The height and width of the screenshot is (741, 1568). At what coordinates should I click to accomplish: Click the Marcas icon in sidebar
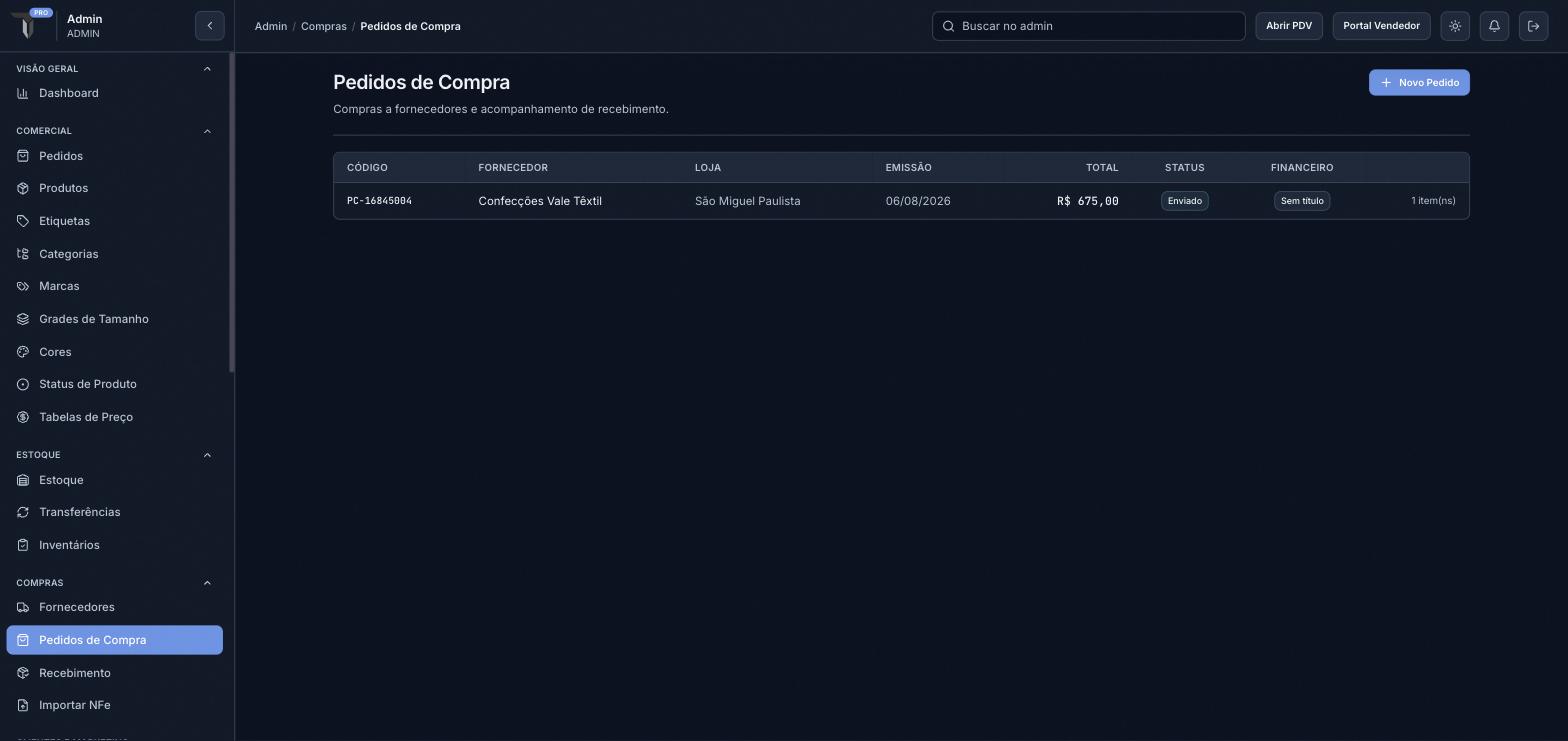[x=23, y=286]
